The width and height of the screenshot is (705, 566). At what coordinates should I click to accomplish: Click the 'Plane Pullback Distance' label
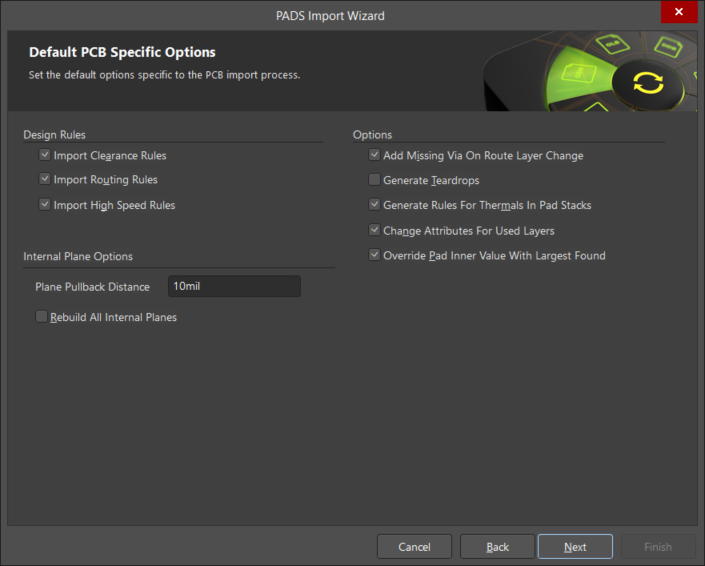point(93,287)
